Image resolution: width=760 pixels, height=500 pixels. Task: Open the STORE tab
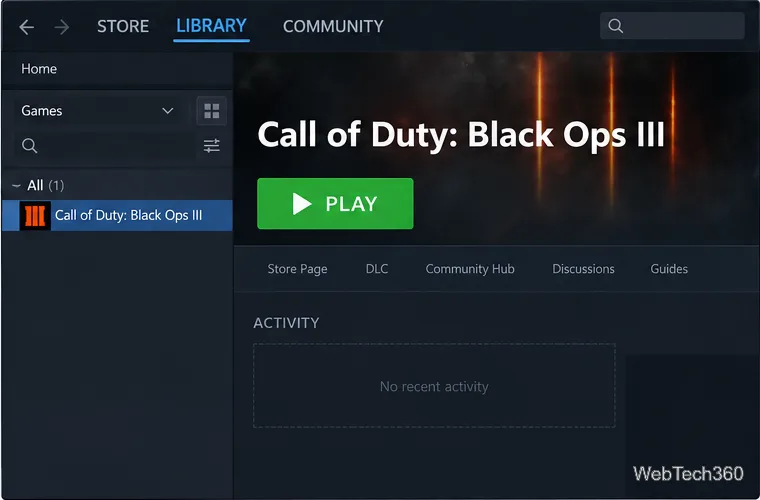(123, 26)
